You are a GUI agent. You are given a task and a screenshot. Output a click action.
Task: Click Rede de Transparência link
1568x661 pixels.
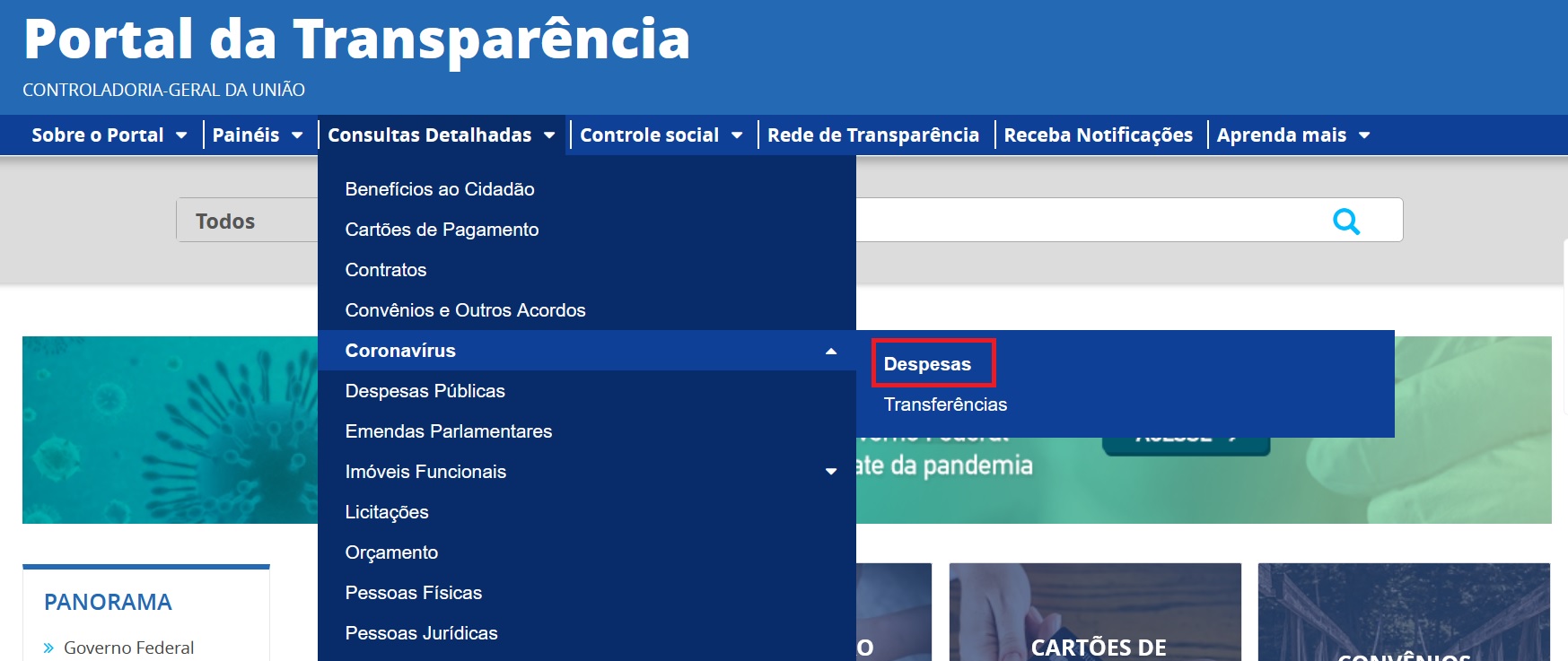(872, 135)
